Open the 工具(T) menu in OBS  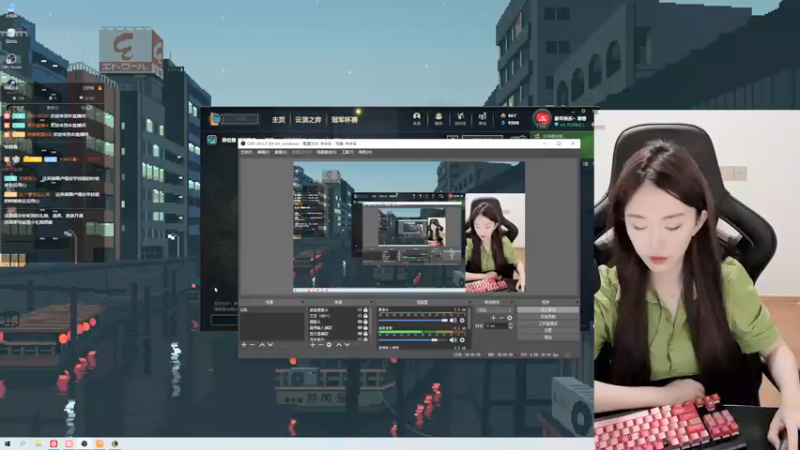pos(348,152)
